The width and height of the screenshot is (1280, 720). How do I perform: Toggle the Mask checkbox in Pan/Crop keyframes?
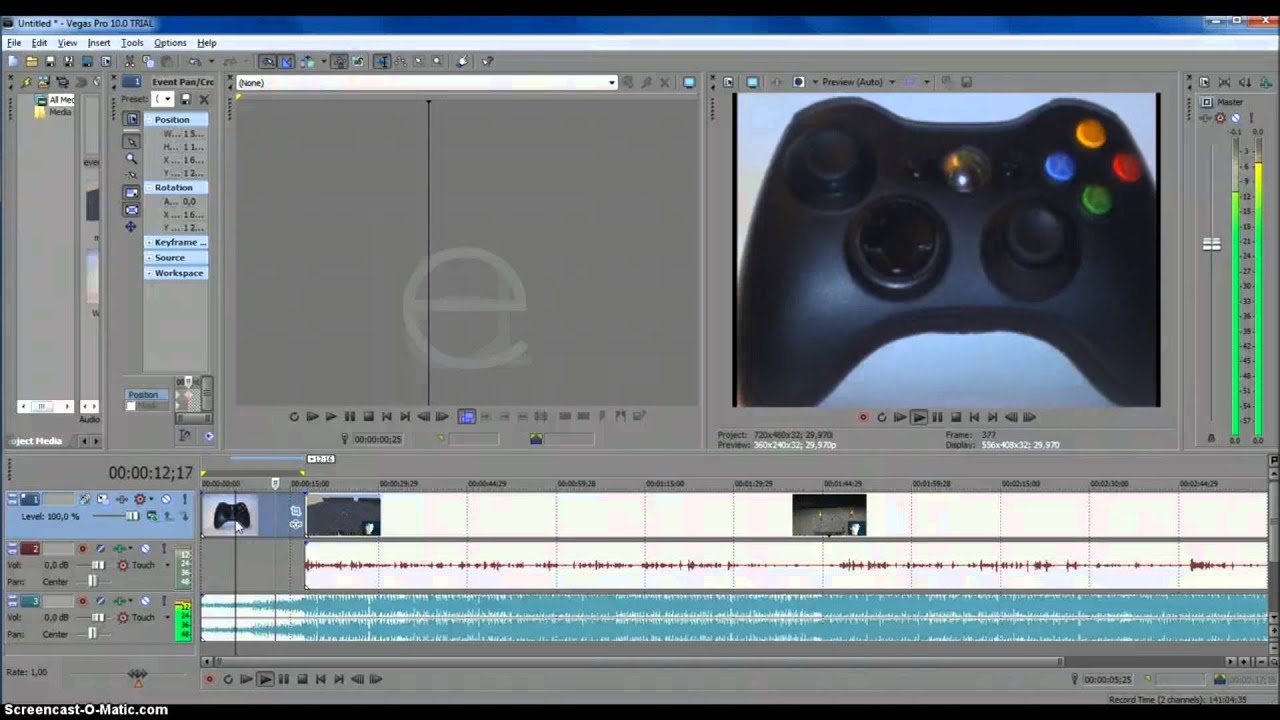point(130,406)
